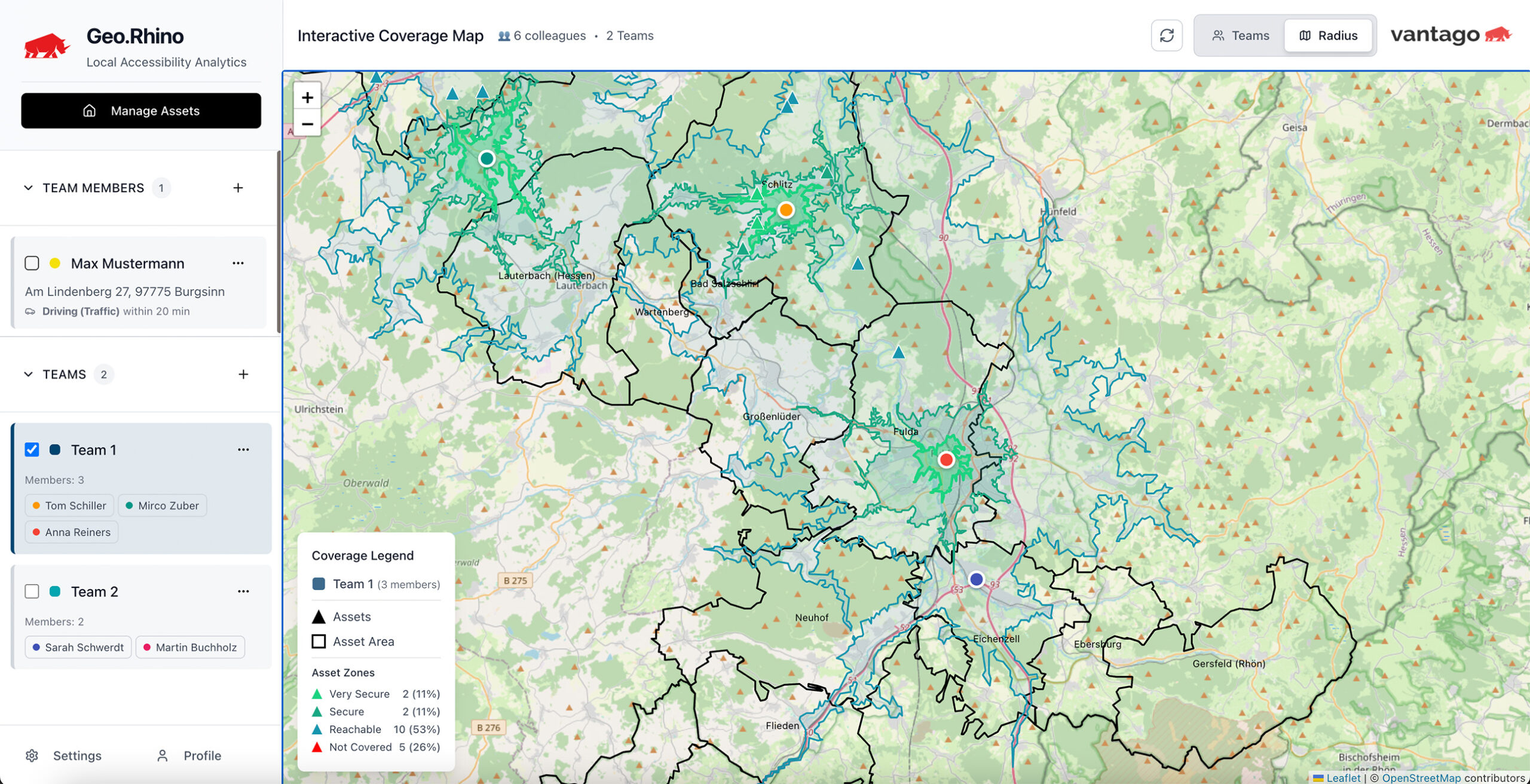Click the Team 1 dark blue color swatch
Viewport: 1530px width, 784px height.
54,449
